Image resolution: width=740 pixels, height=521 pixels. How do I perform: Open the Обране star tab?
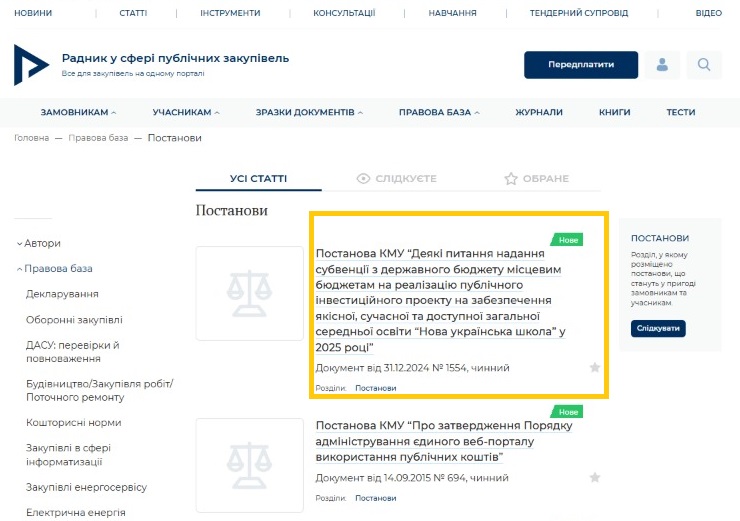(x=537, y=178)
